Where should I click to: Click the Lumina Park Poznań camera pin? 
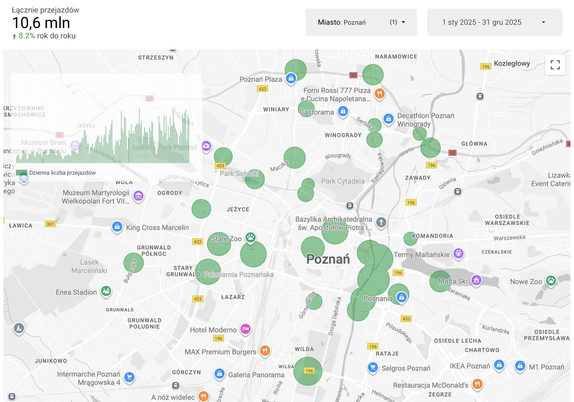[206, 146]
